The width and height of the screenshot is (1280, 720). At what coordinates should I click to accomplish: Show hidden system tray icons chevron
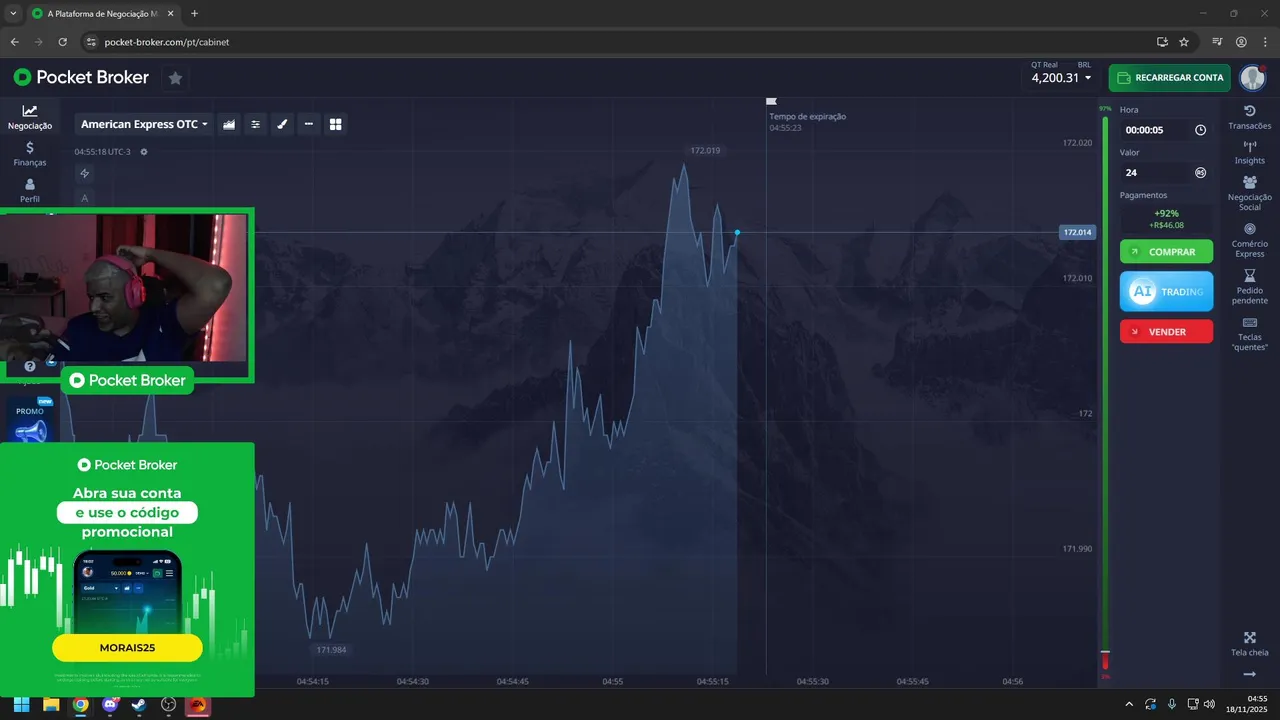point(1129,703)
